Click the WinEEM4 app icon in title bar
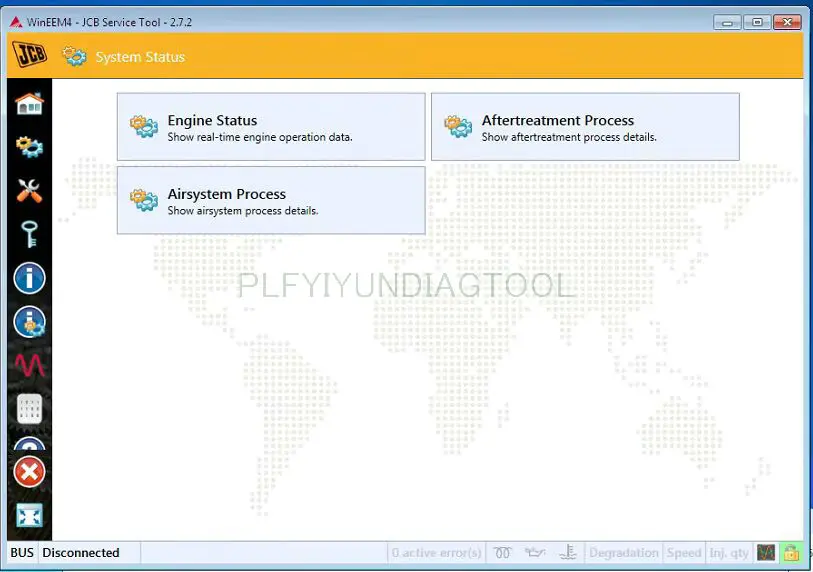Image resolution: width=813 pixels, height=572 pixels. [16, 22]
